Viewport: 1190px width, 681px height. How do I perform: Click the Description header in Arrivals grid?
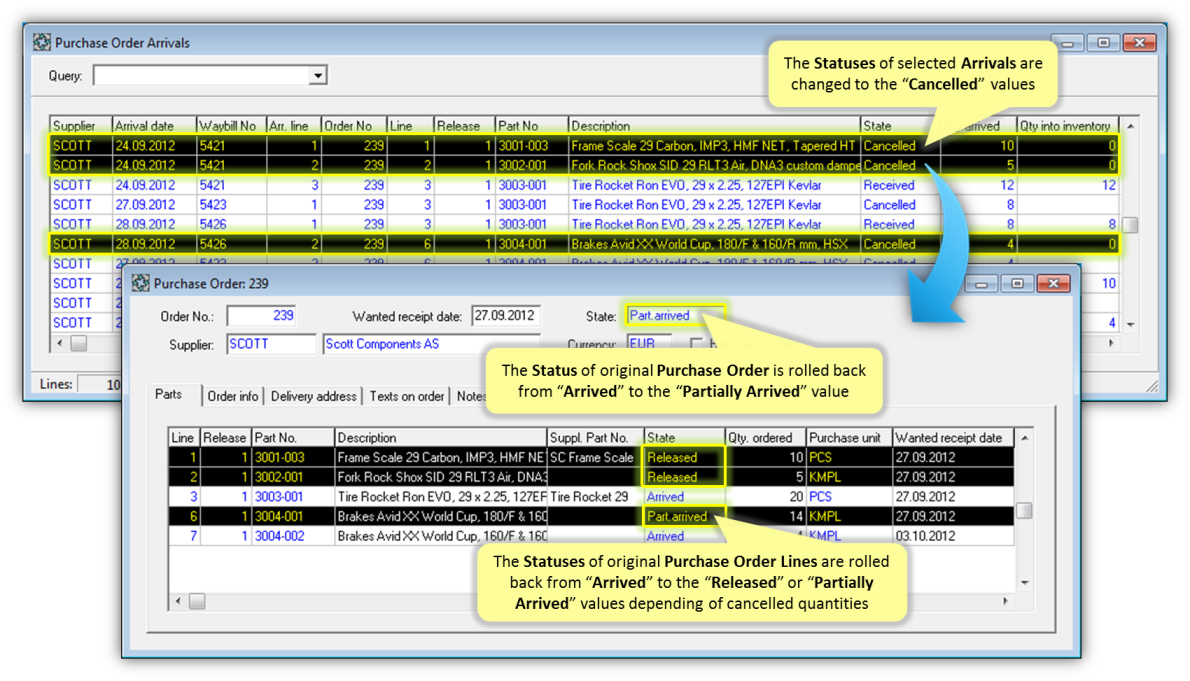point(714,126)
